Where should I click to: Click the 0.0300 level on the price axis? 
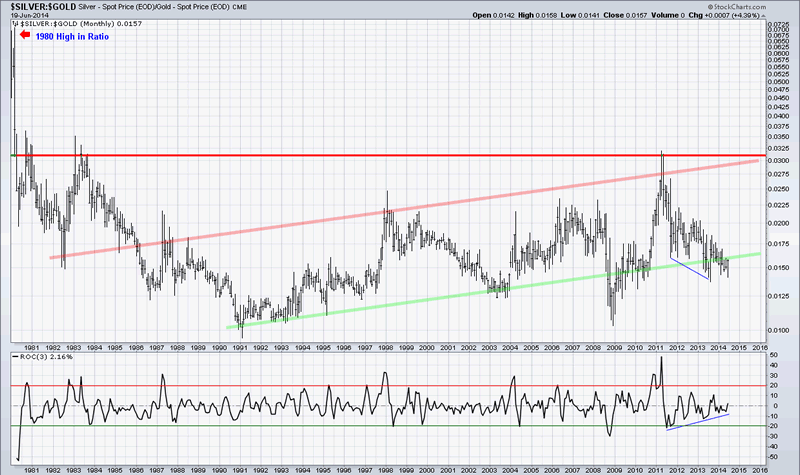pos(776,160)
